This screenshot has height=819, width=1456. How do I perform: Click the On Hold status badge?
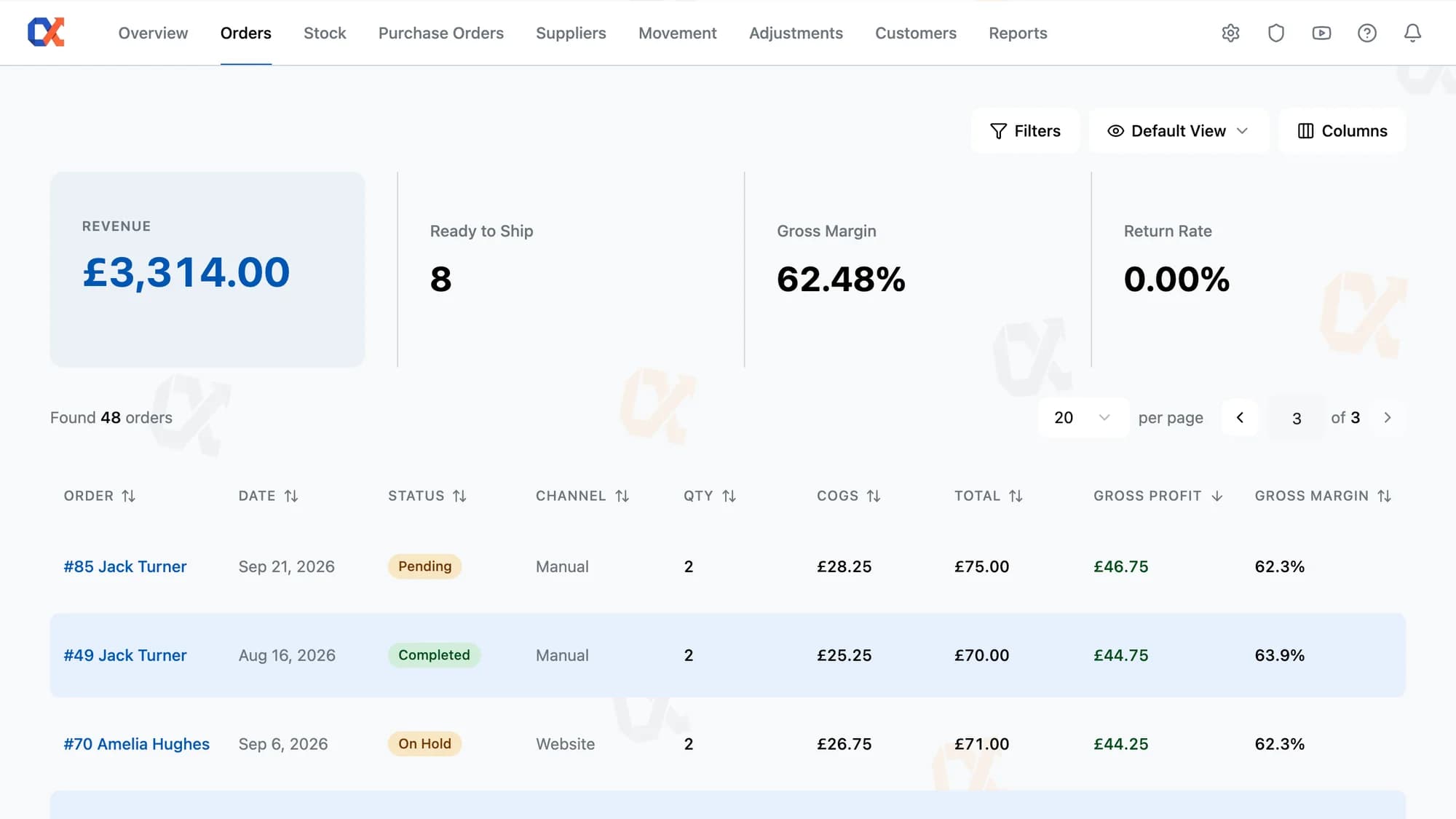pos(425,744)
